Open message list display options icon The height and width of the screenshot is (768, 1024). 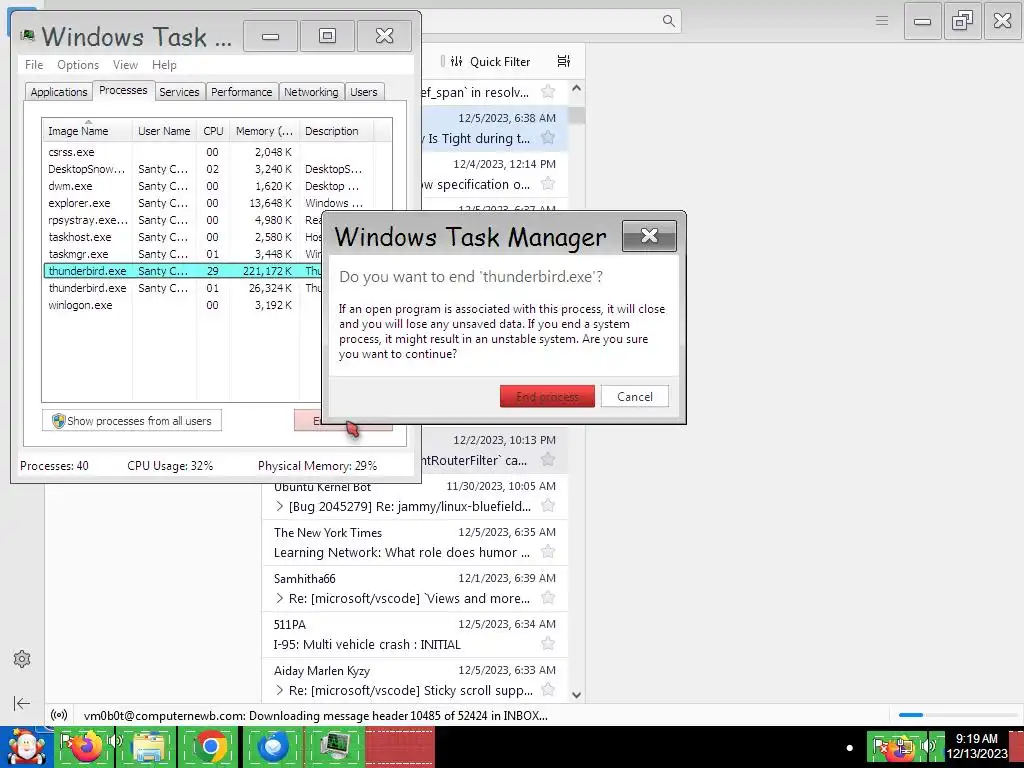point(564,61)
